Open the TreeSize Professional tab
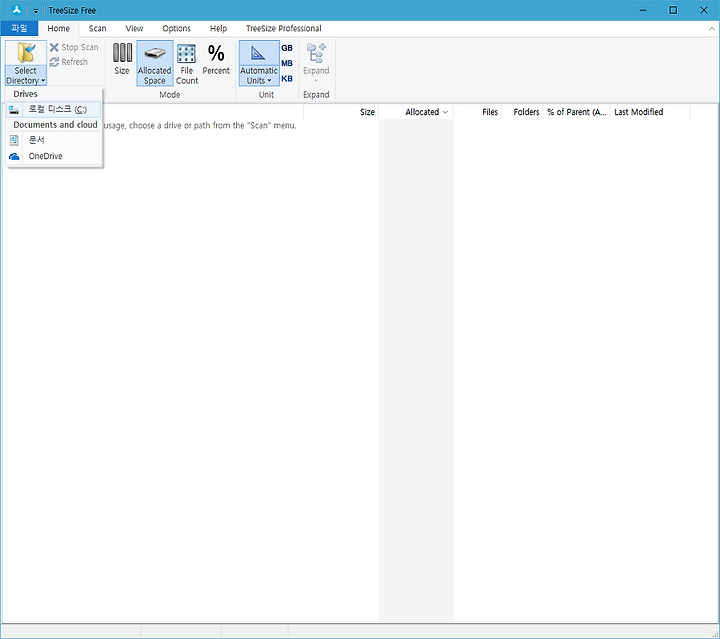The width and height of the screenshot is (720, 639). click(x=283, y=28)
